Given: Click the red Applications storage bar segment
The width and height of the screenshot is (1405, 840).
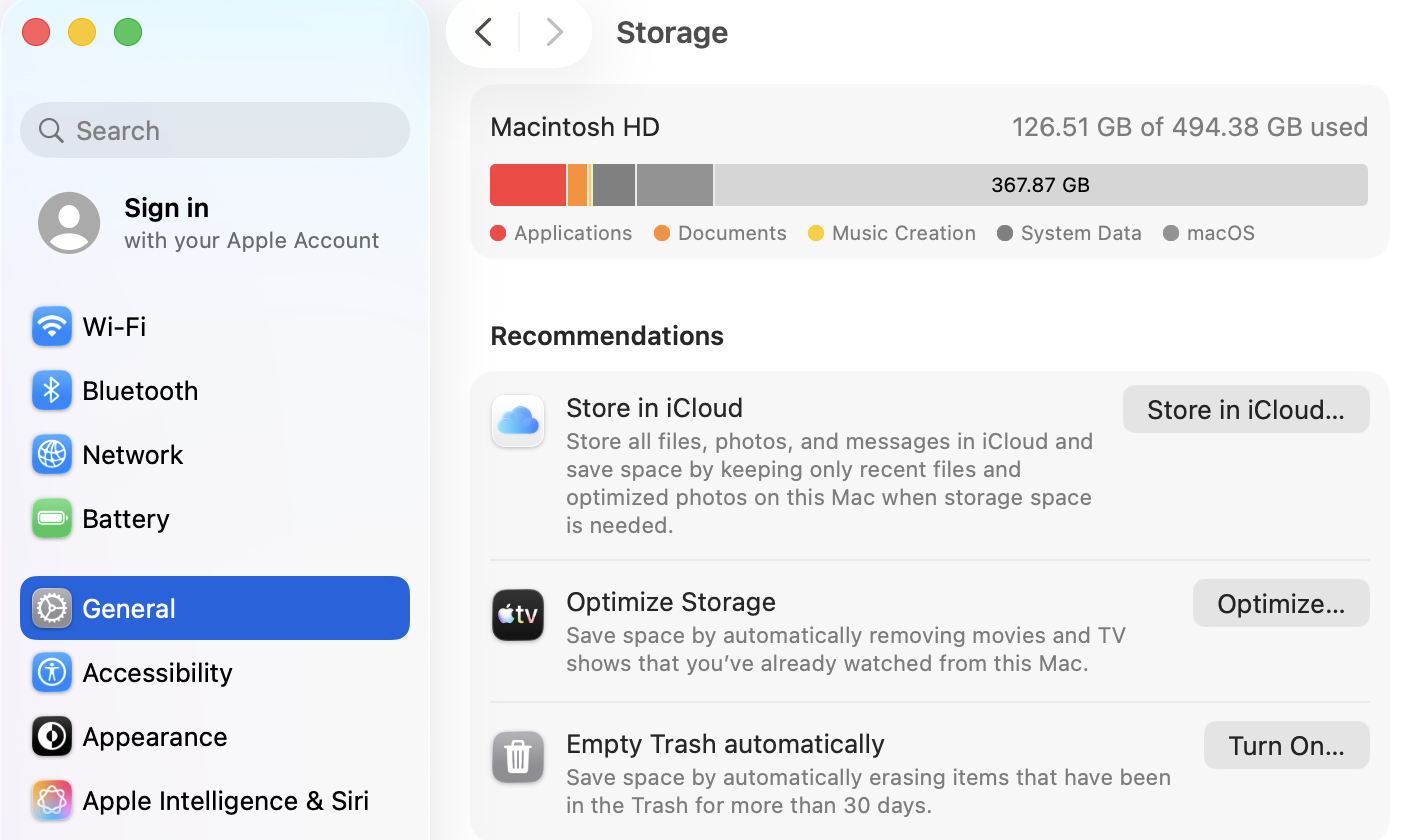Looking at the screenshot, I should coord(528,185).
